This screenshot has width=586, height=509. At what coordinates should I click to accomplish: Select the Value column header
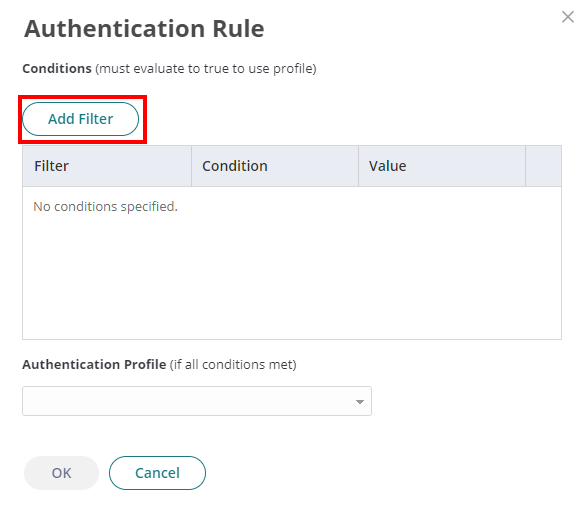442,166
